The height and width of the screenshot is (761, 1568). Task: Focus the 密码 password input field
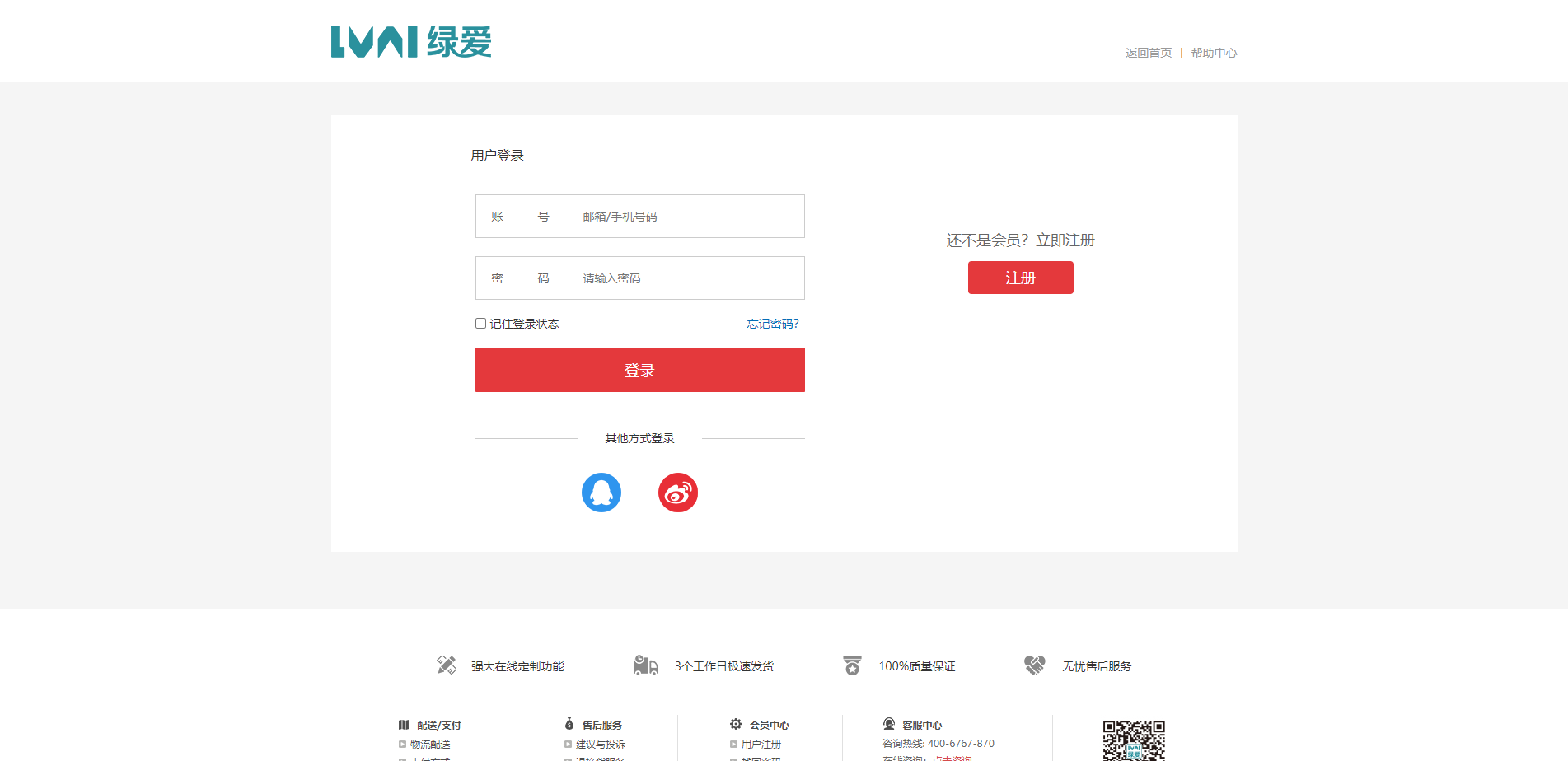(688, 278)
